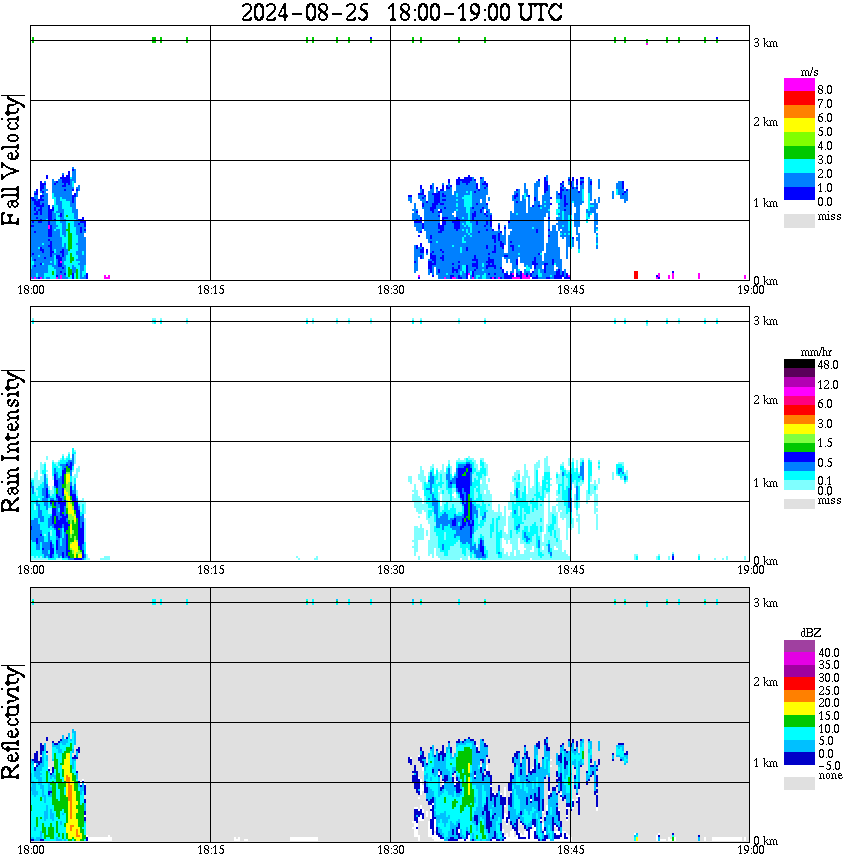Click the grey 'miss' swatch in m/s legend
850x868 pixels.
799,220
